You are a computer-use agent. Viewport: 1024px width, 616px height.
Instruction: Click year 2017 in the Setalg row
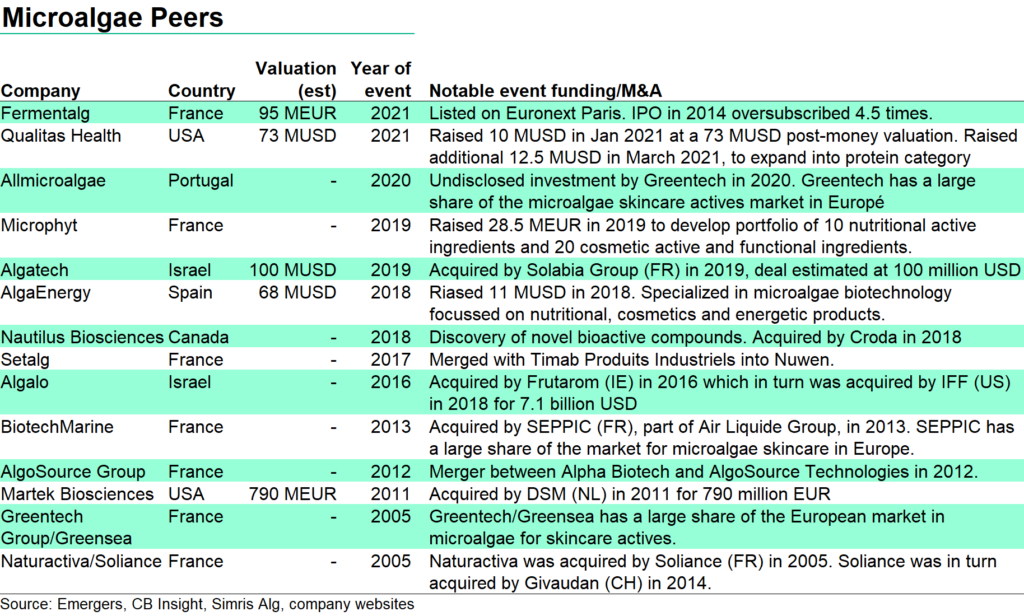391,360
